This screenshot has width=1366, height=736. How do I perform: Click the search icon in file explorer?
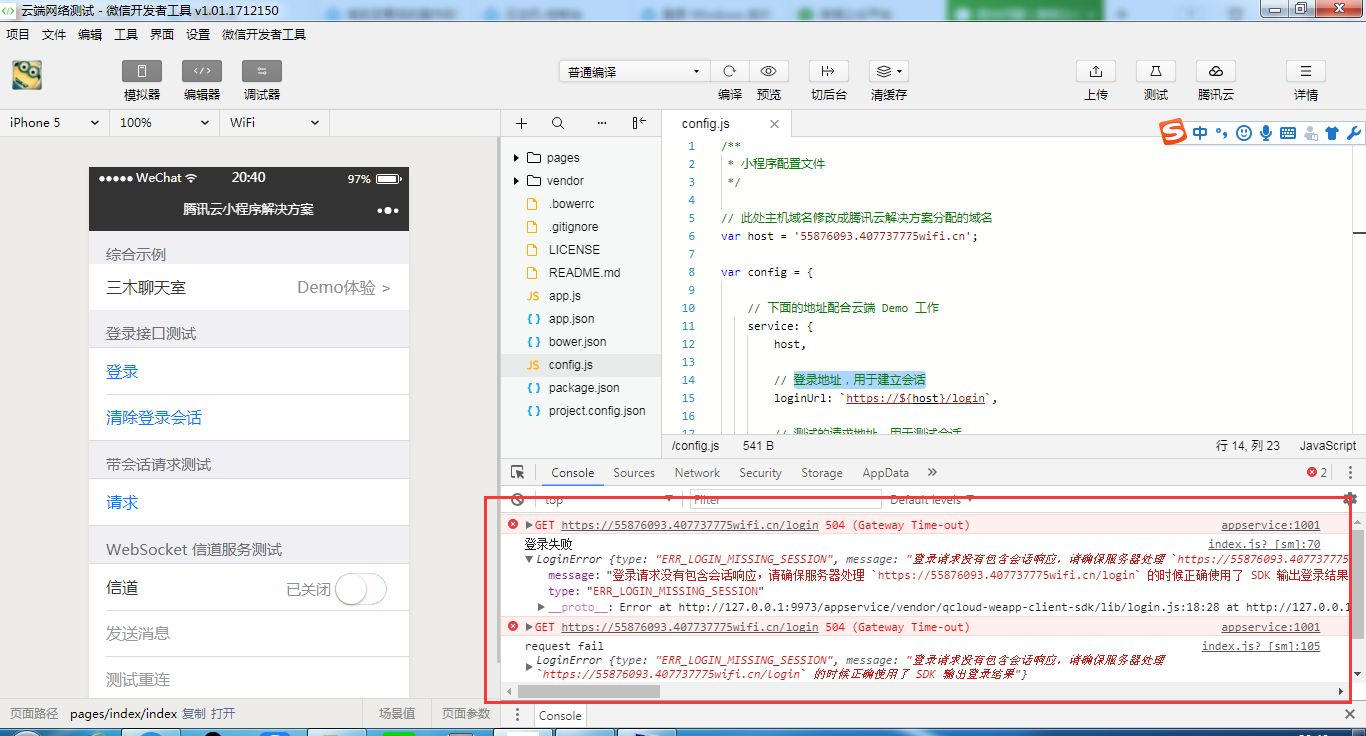558,123
